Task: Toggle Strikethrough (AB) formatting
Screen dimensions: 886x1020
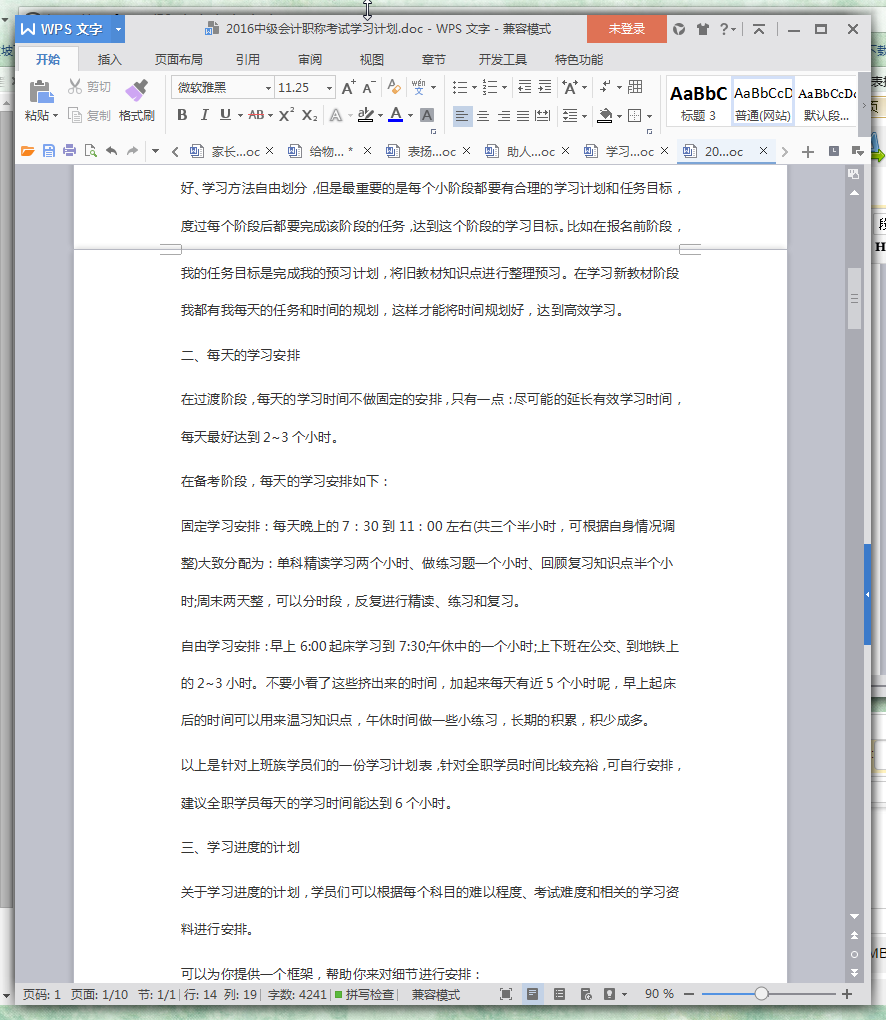Action: click(x=256, y=115)
